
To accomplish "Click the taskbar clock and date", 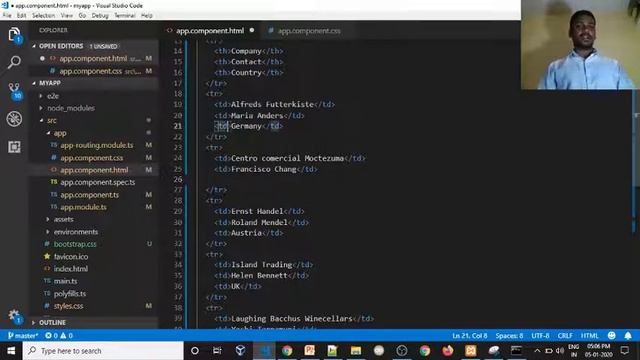I will (598, 351).
